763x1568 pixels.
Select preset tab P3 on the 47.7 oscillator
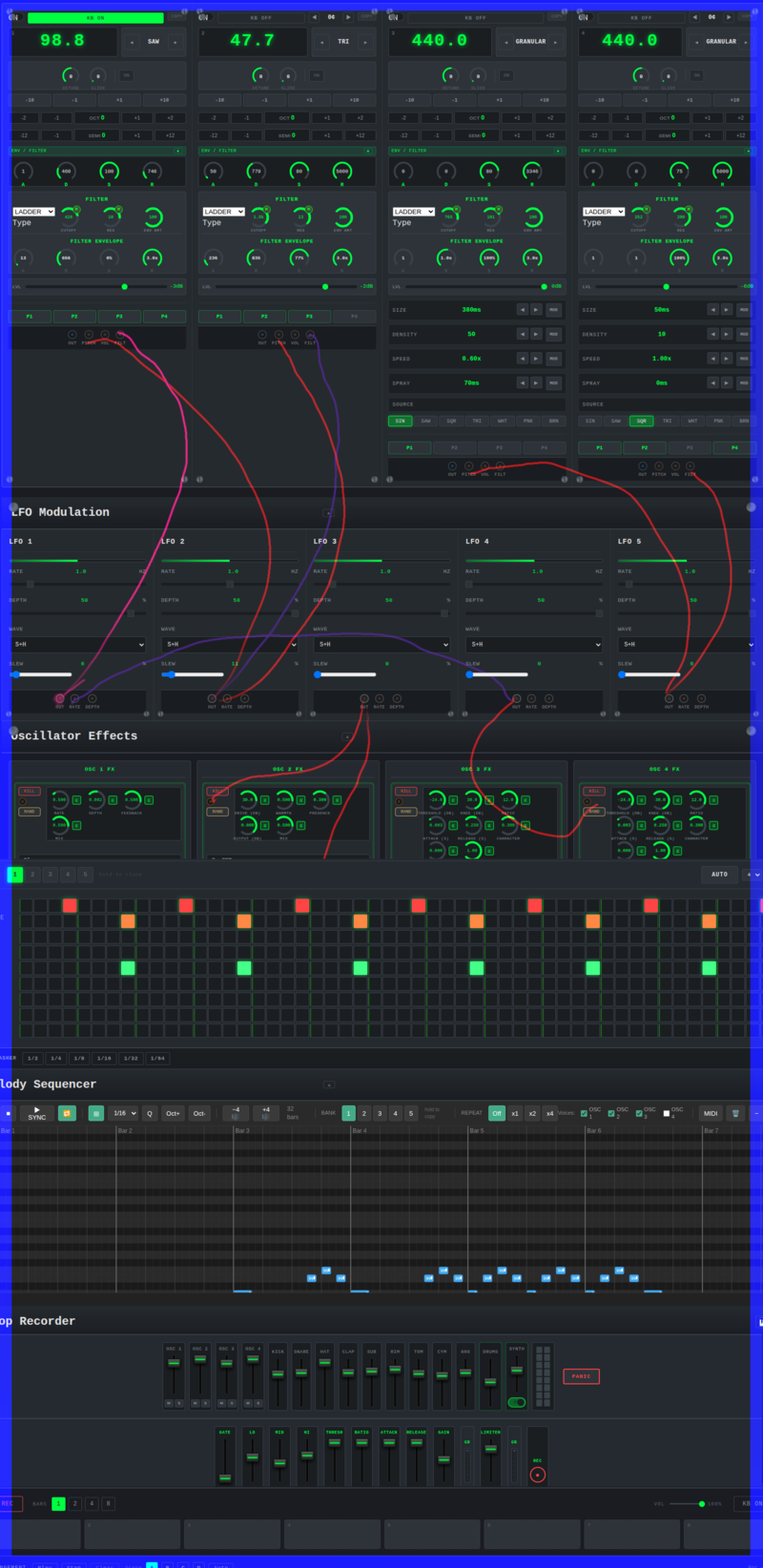pos(309,316)
